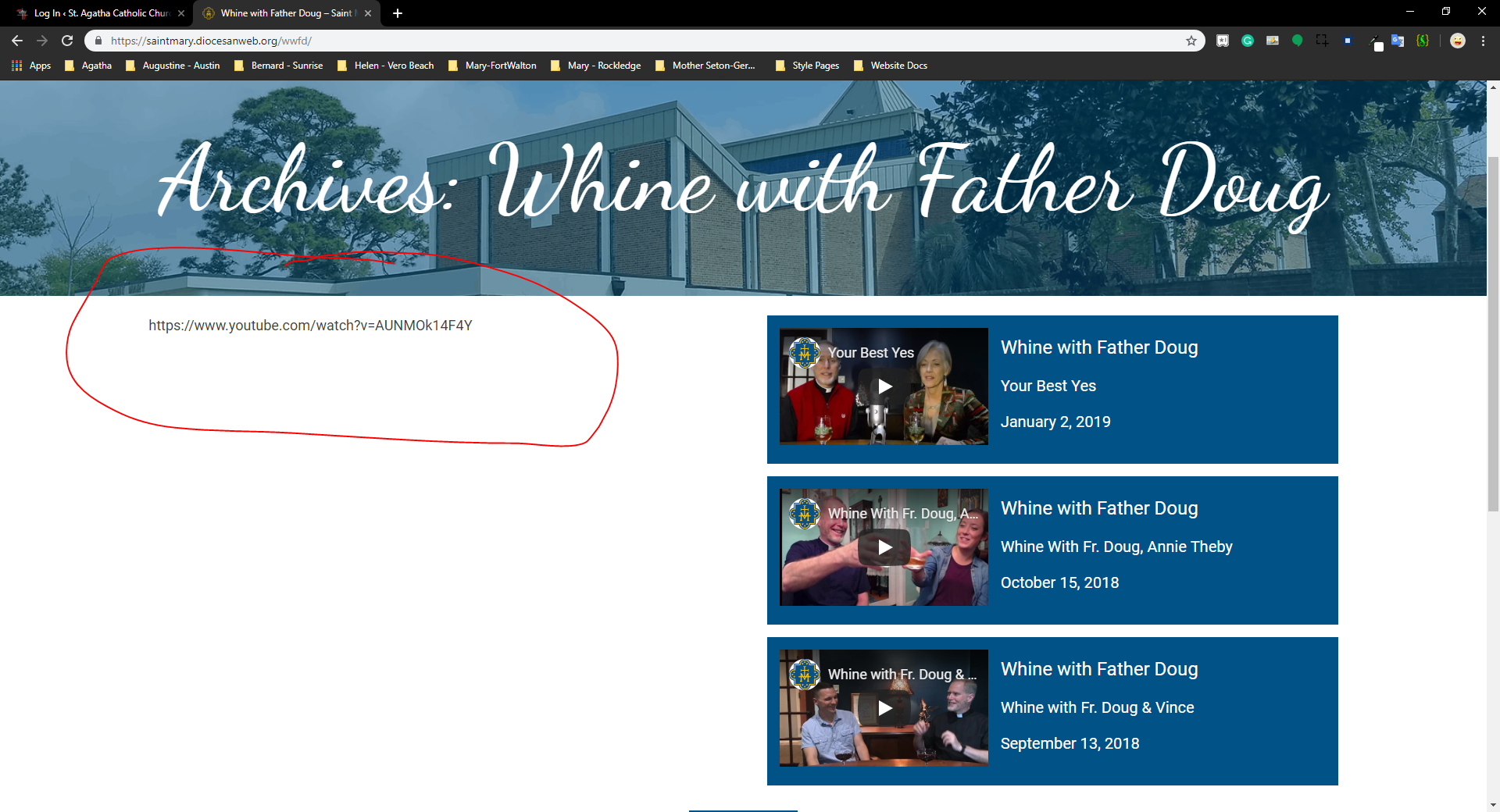
Task: Bookmark this page with the star icon
Action: click(x=1191, y=41)
